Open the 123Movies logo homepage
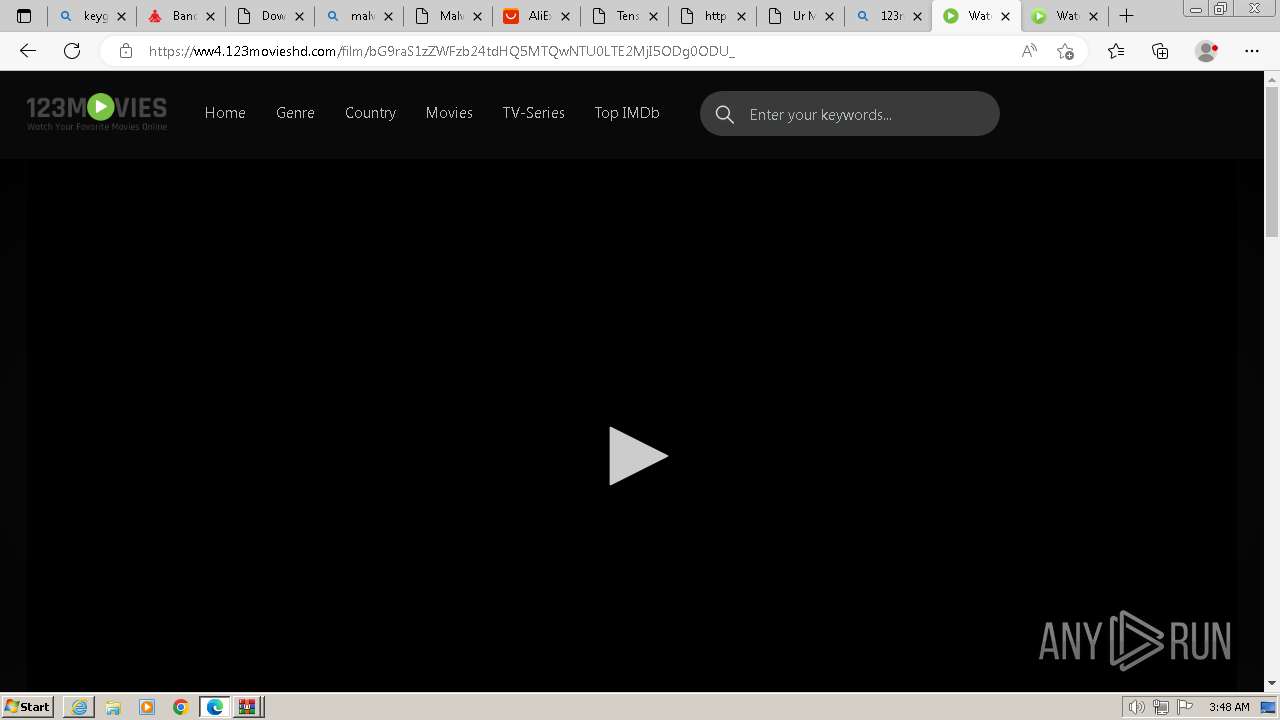This screenshot has width=1280, height=720. (x=97, y=112)
